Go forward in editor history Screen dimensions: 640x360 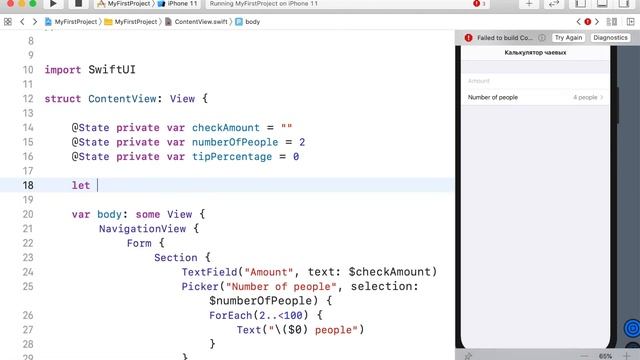(x=35, y=22)
